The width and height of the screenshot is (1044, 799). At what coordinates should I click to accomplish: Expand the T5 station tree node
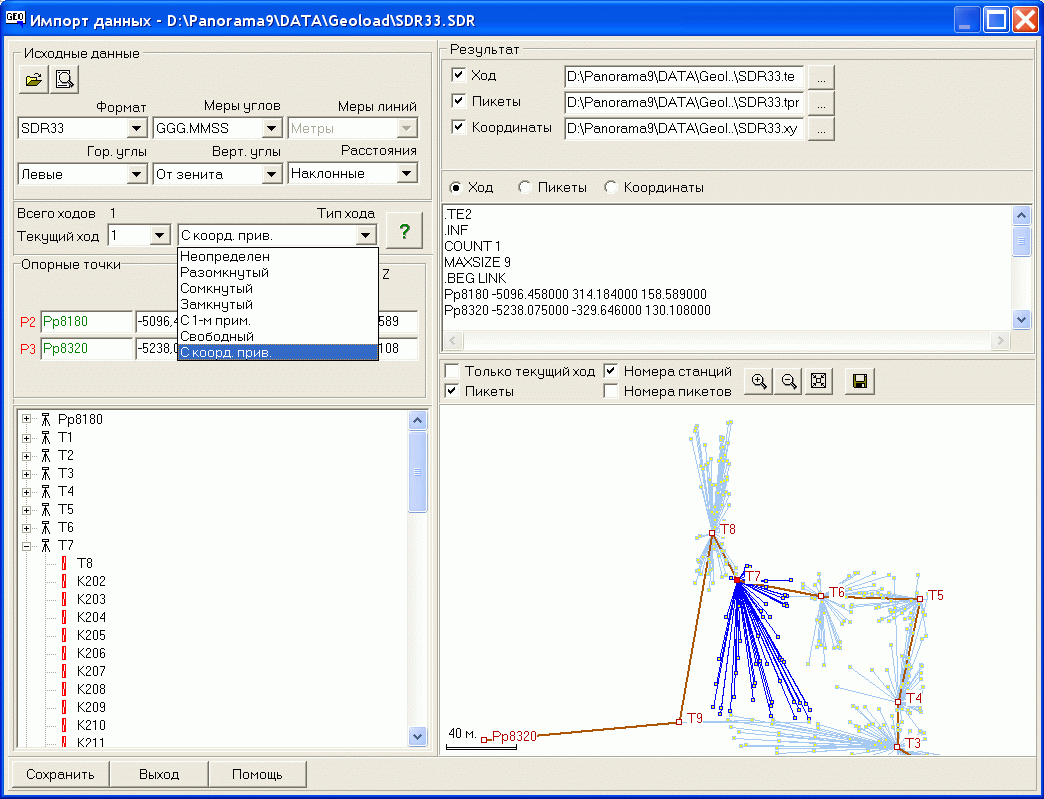point(27,509)
